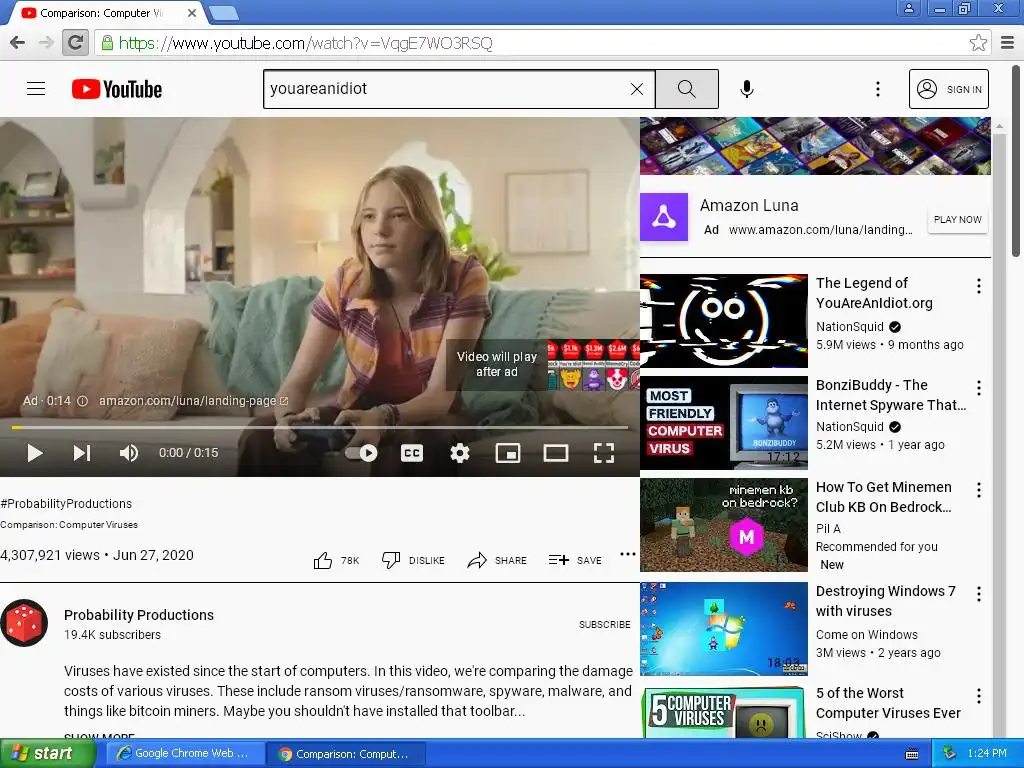Open a new Chrome tab
This screenshot has height=768, width=1024.
click(224, 13)
